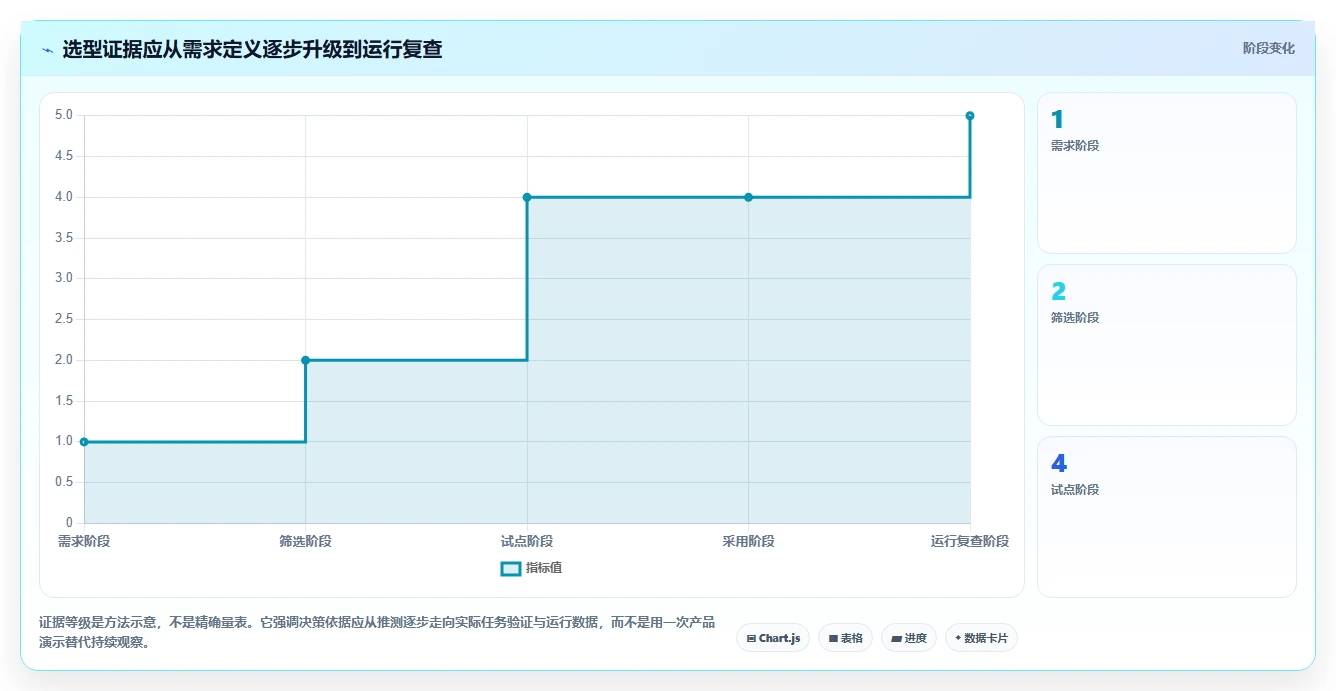Screen dimensions: 1336x691
Task: Click the data point at 试点阶段
Action: pos(527,197)
